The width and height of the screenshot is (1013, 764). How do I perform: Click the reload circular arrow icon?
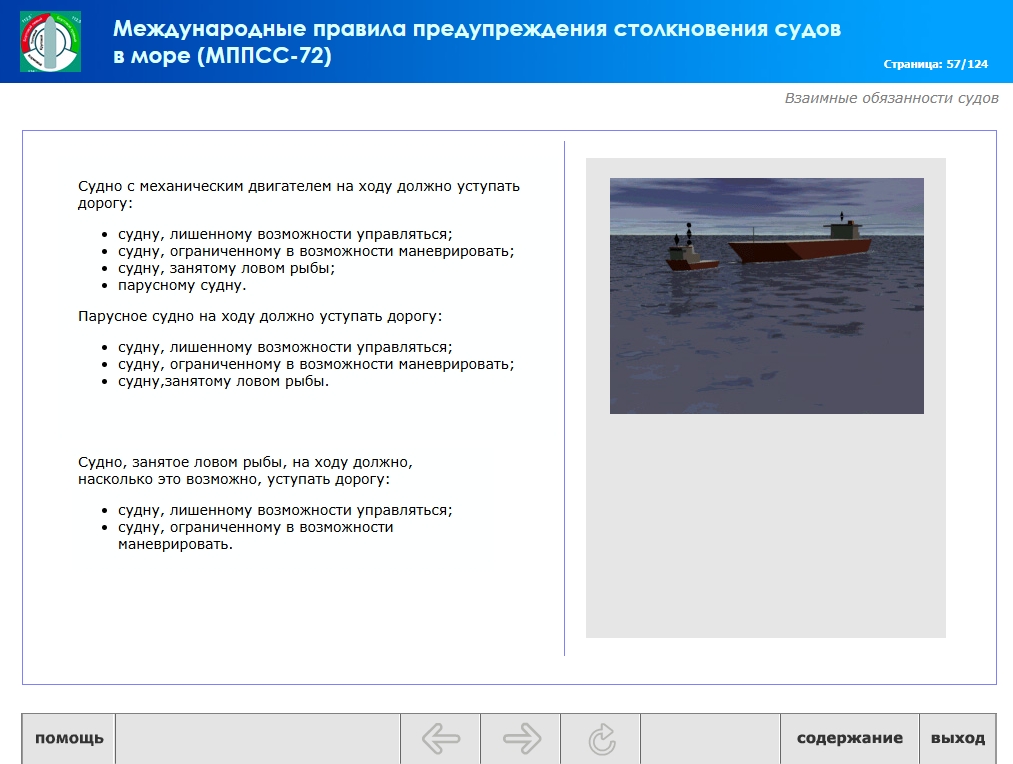[x=601, y=739]
